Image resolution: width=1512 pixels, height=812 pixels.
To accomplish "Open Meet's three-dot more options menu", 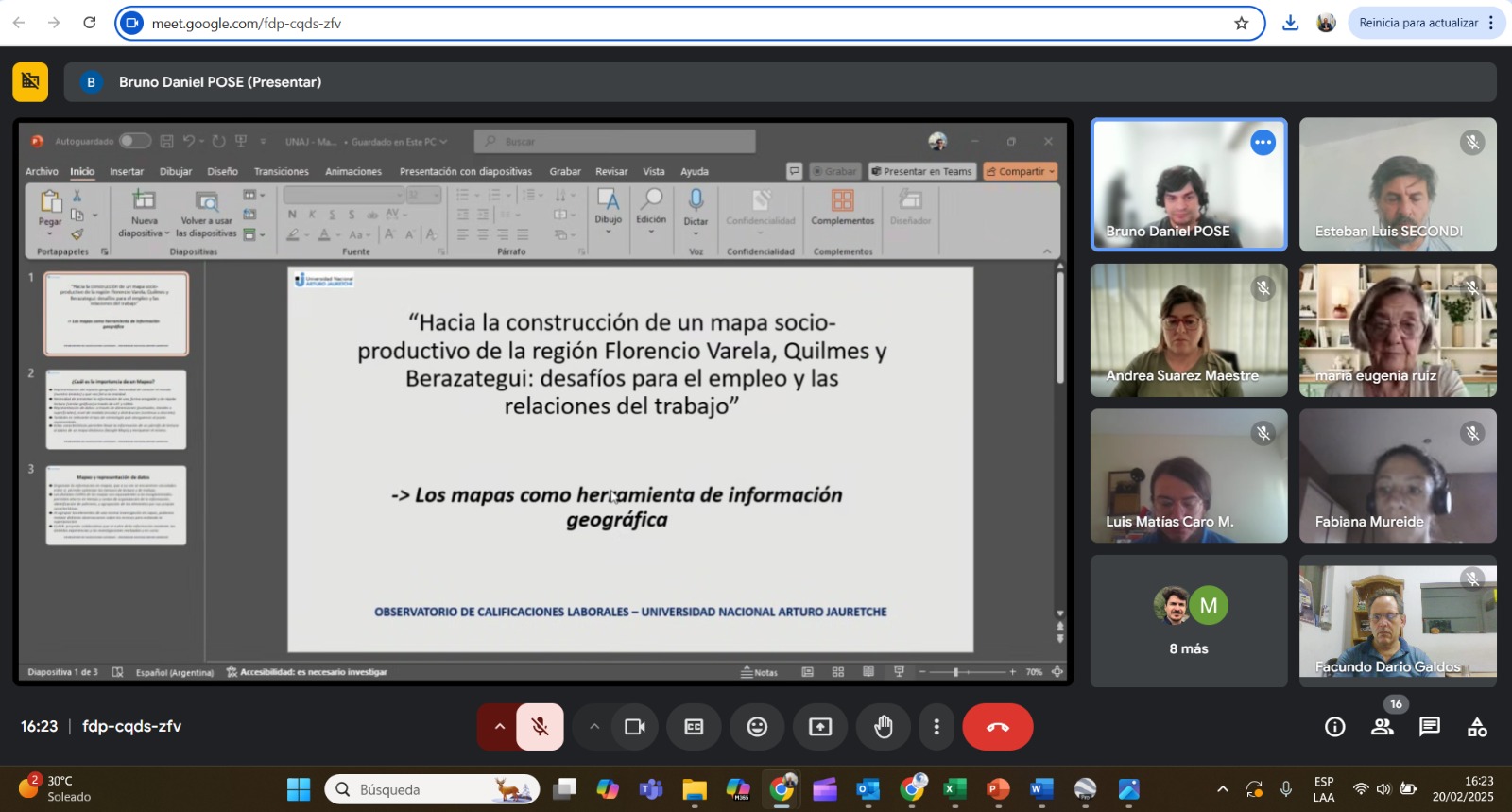I will 936,727.
